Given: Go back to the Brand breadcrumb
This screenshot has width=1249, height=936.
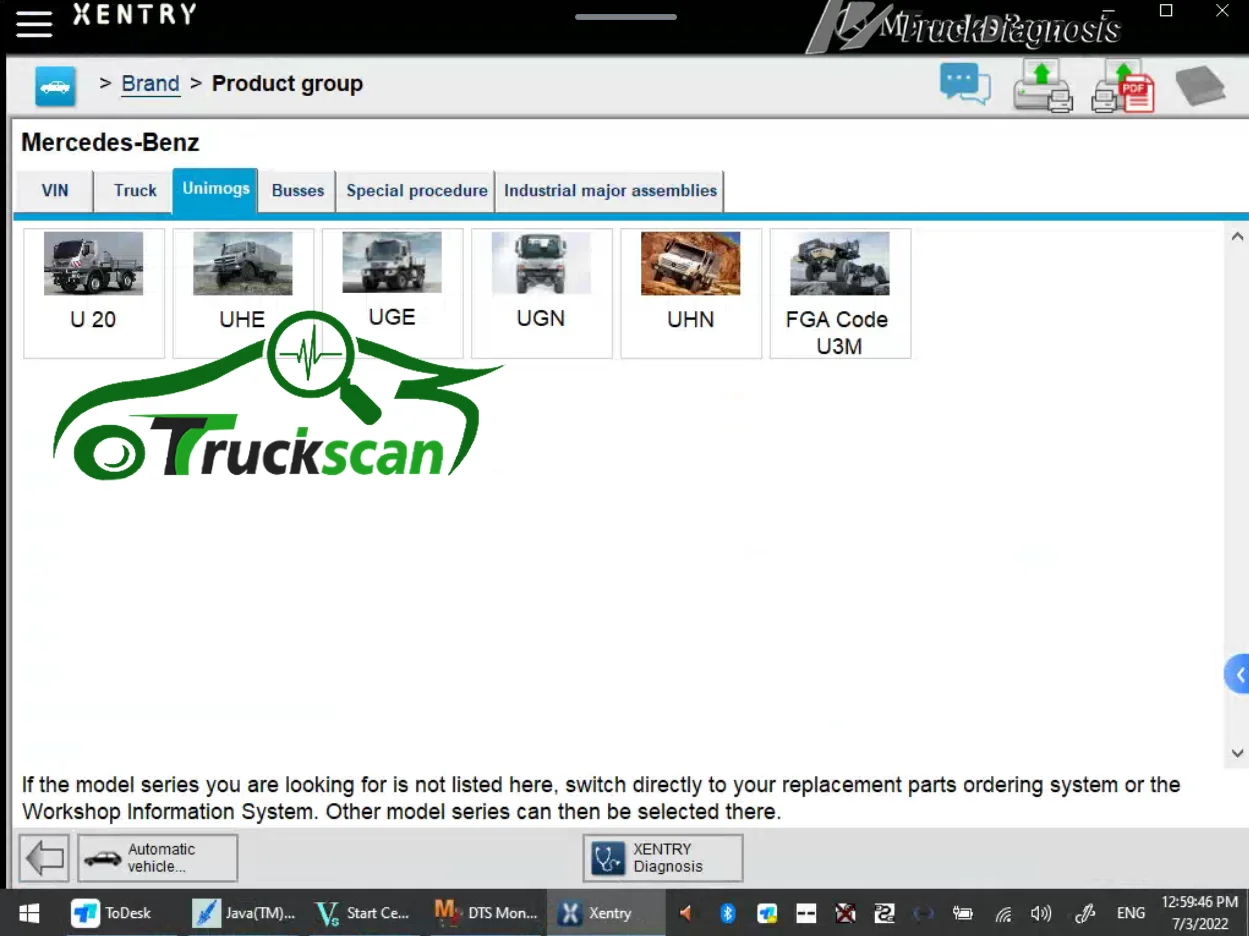Looking at the screenshot, I should coord(150,84).
